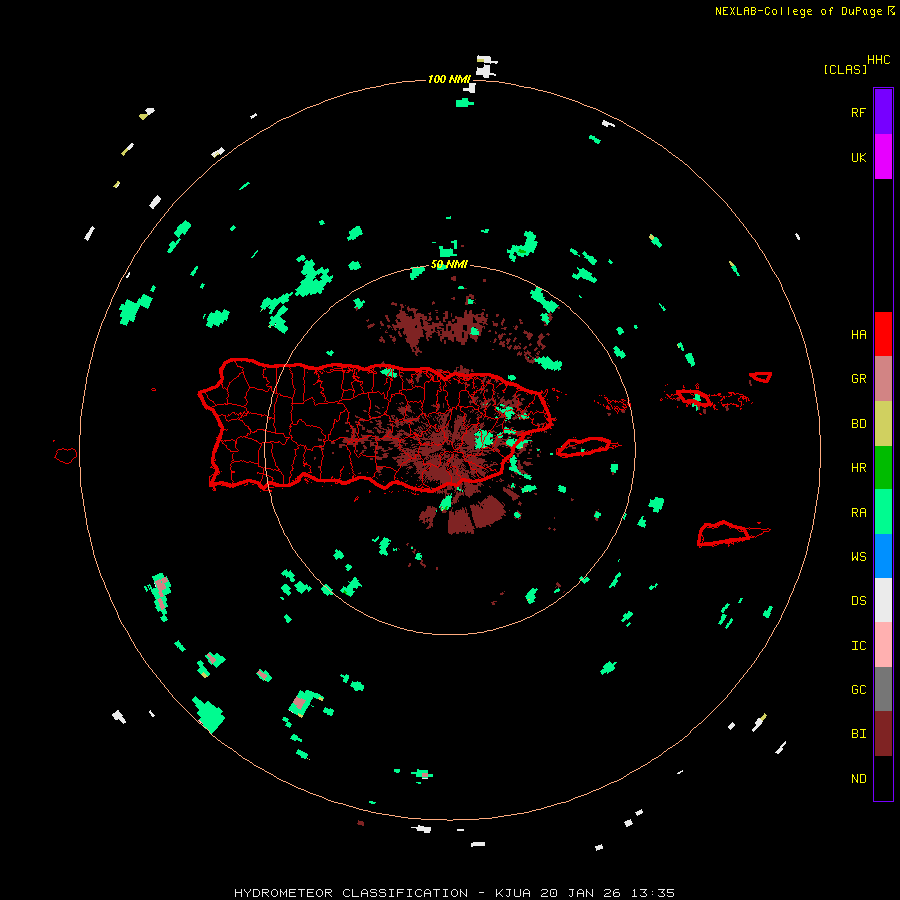Click the IC pink legend swatch
This screenshot has height=900, width=900.
883,645
